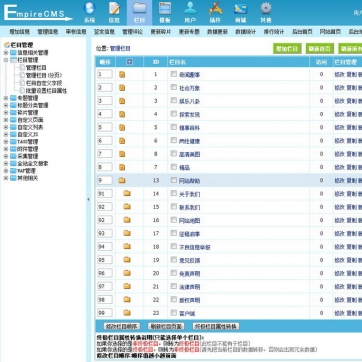Screen dimensions: 362x362
Task: Expand the WAP管理 tree node
Action: point(6,171)
